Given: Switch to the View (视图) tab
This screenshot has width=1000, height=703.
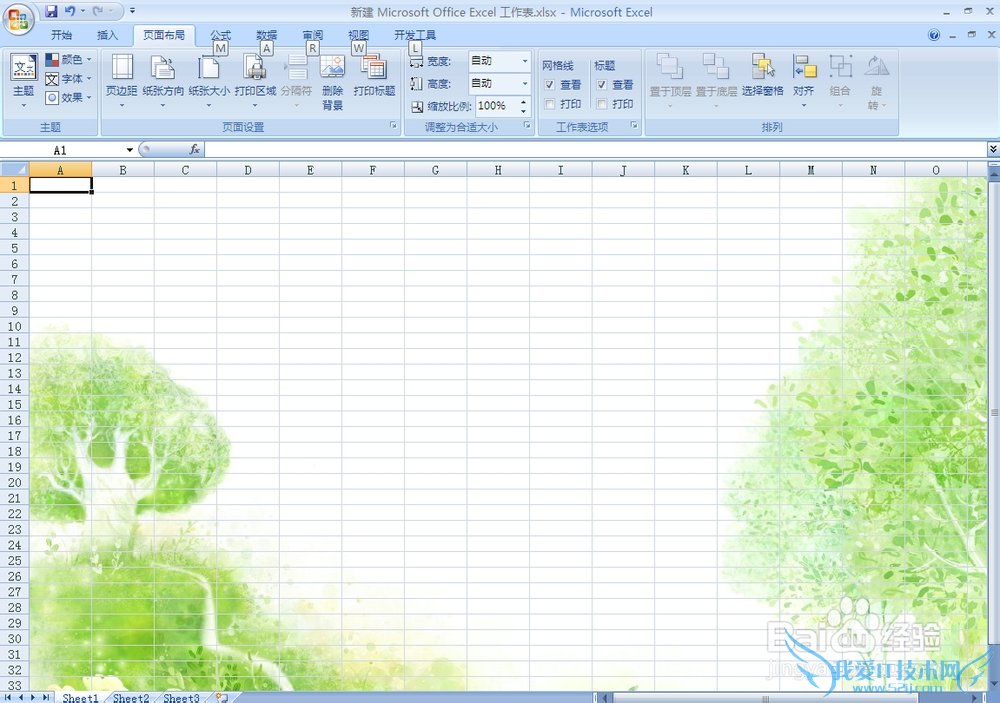Looking at the screenshot, I should pyautogui.click(x=358, y=35).
